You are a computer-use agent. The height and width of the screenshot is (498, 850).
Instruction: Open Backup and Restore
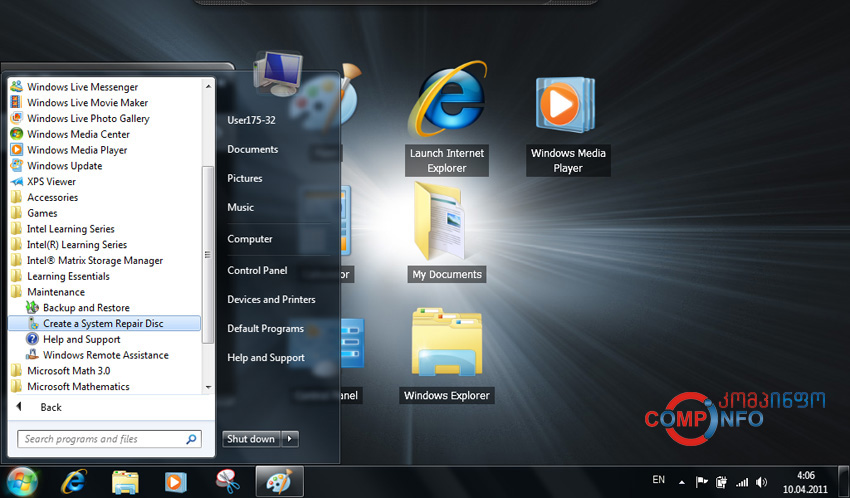pyautogui.click(x=86, y=307)
